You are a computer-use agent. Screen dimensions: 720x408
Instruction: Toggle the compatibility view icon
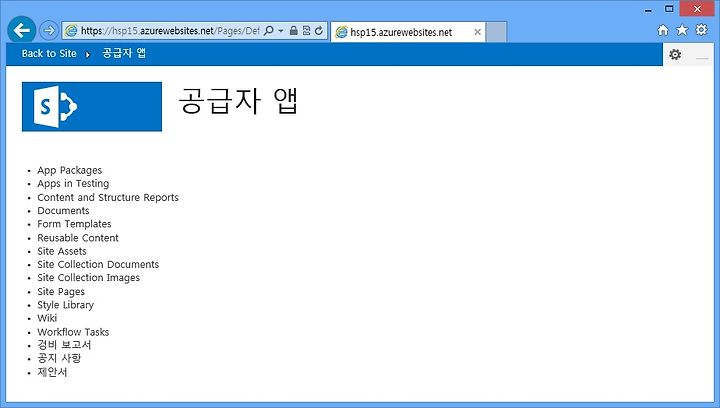click(x=306, y=31)
